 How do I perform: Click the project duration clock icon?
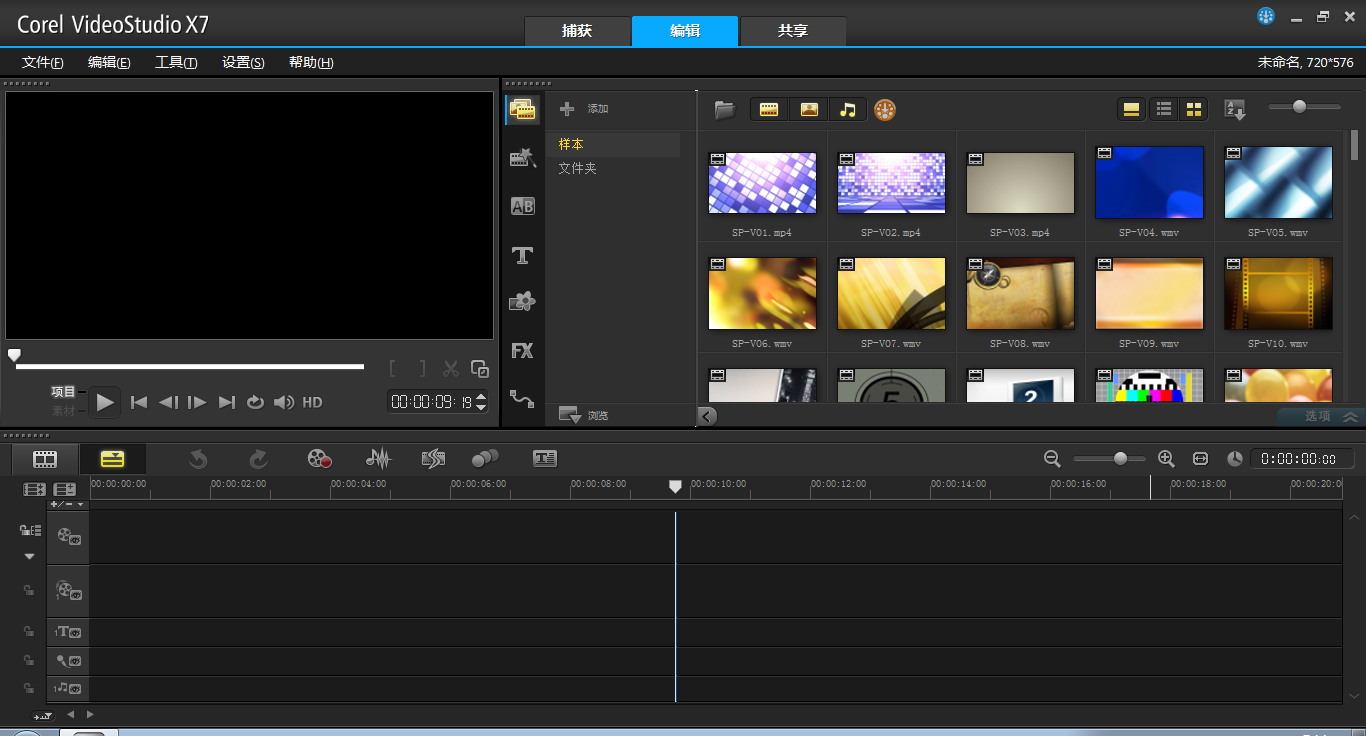click(1235, 459)
